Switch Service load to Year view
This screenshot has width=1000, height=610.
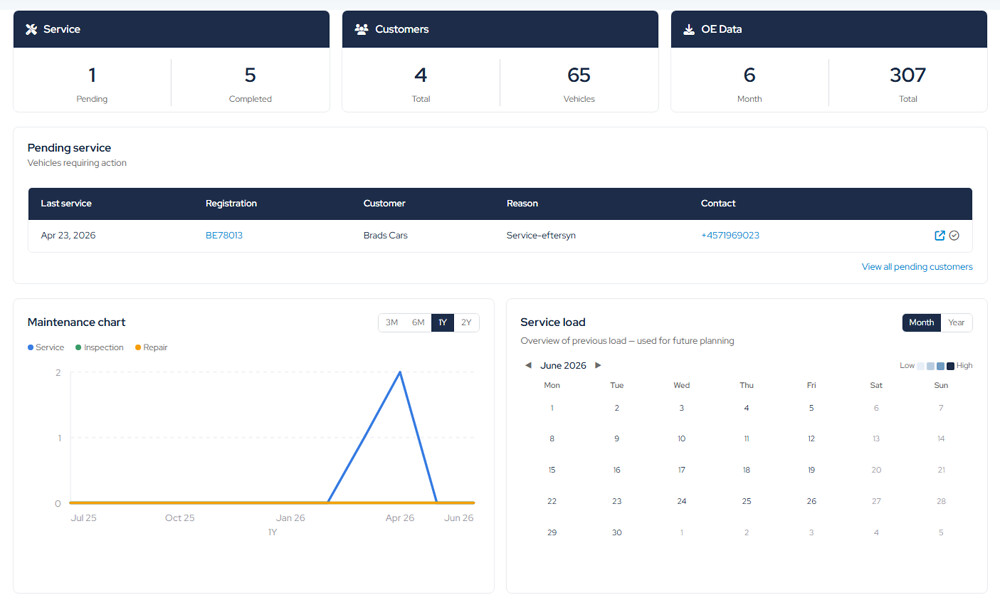click(x=956, y=322)
